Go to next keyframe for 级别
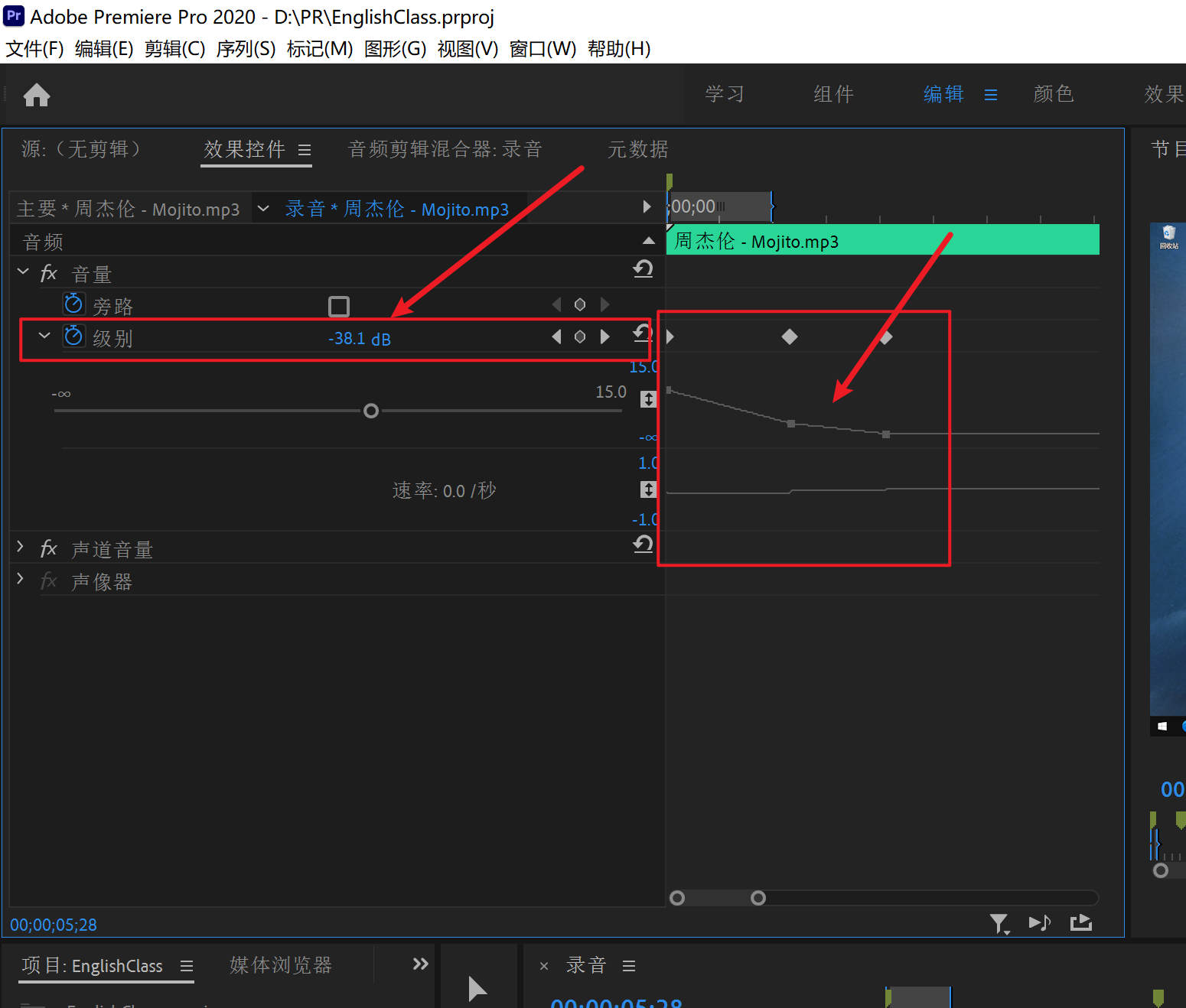Viewport: 1186px width, 1008px height. [x=605, y=337]
